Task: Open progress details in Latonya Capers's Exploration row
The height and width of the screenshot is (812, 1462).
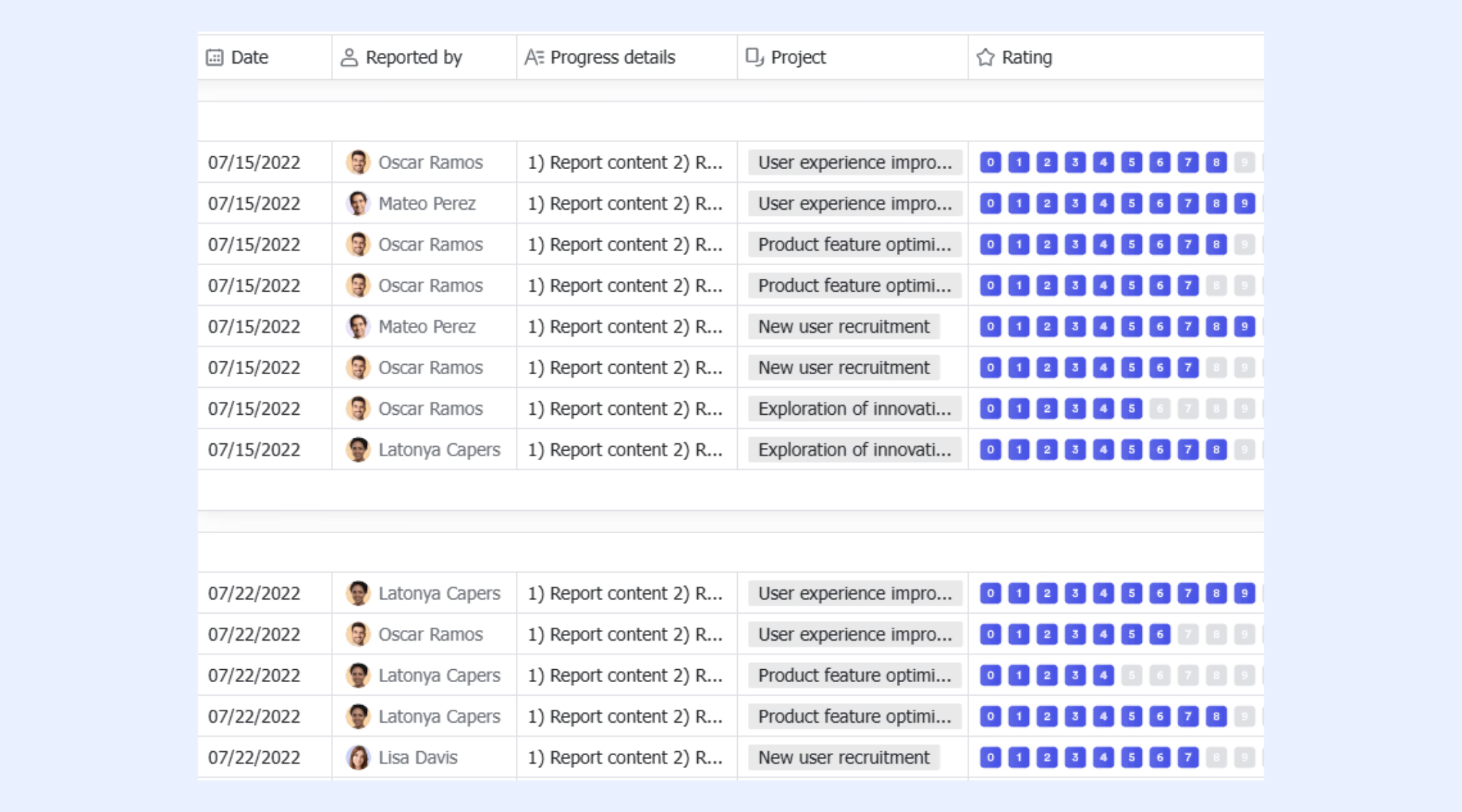Action: click(625, 449)
